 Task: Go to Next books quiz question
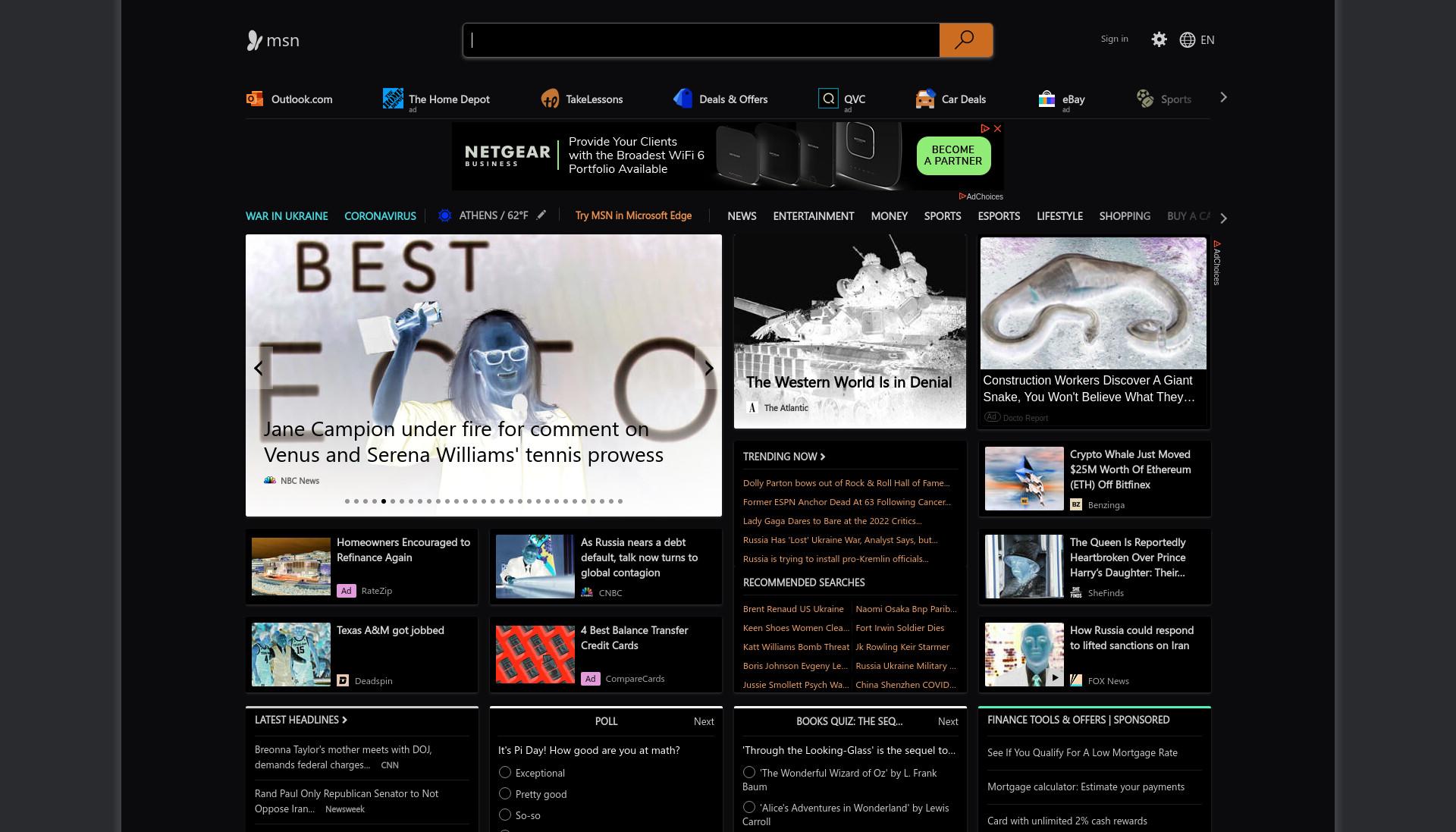(948, 721)
